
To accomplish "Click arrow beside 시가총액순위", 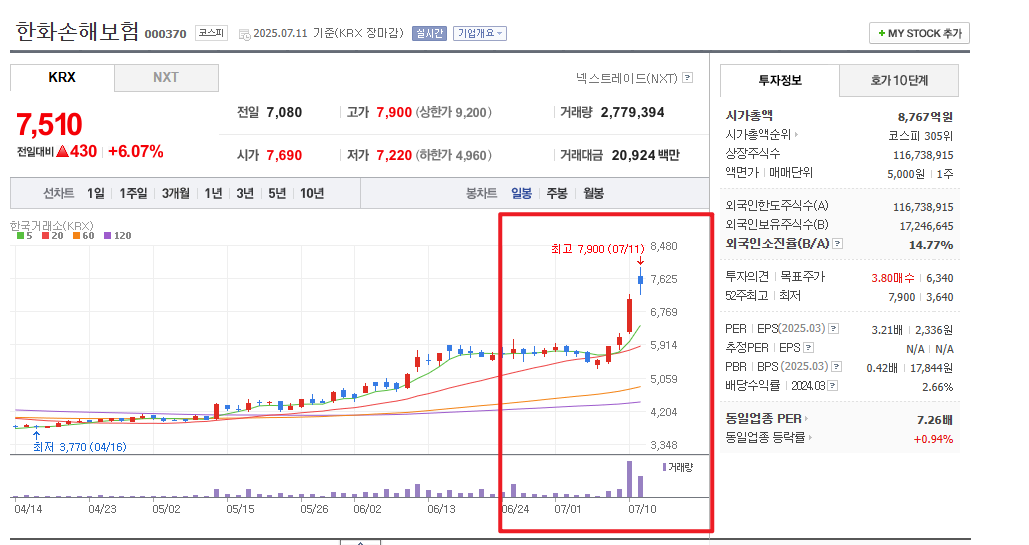I will point(796,135).
